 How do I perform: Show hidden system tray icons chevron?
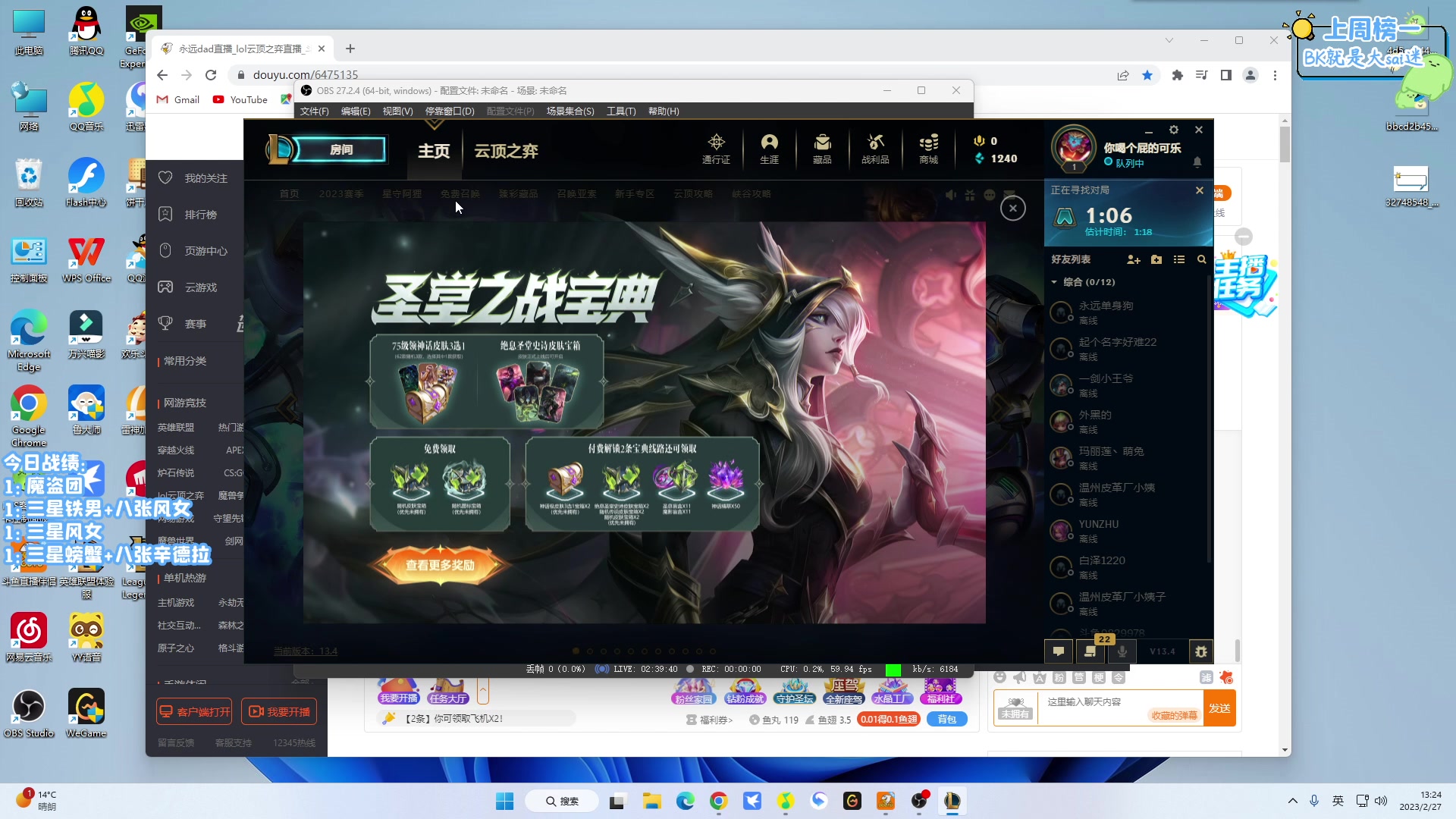(1292, 801)
